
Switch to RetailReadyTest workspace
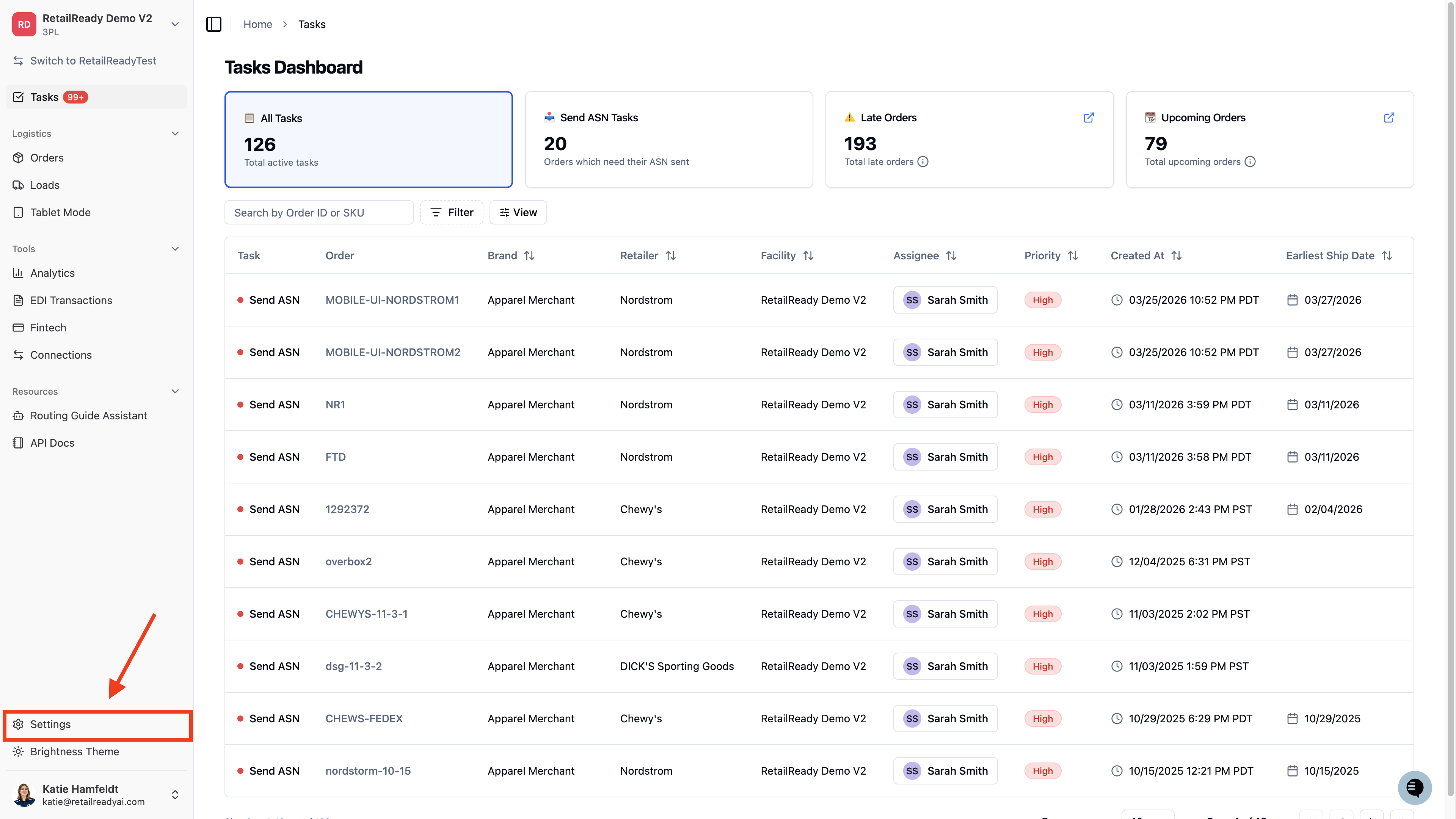[x=93, y=61]
